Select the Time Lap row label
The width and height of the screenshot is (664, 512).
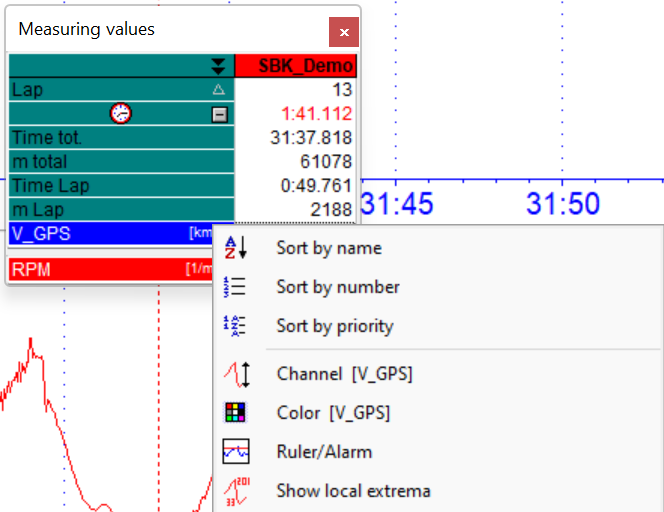(x=48, y=185)
